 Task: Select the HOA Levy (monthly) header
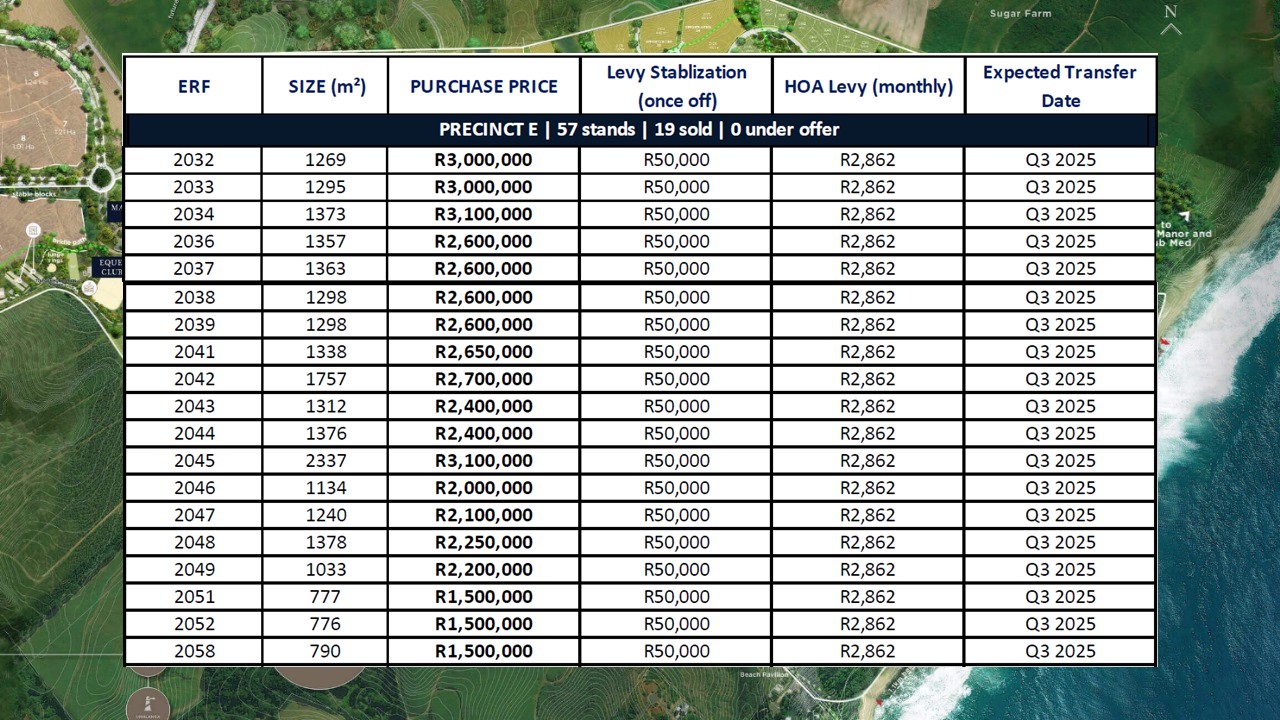coord(868,86)
